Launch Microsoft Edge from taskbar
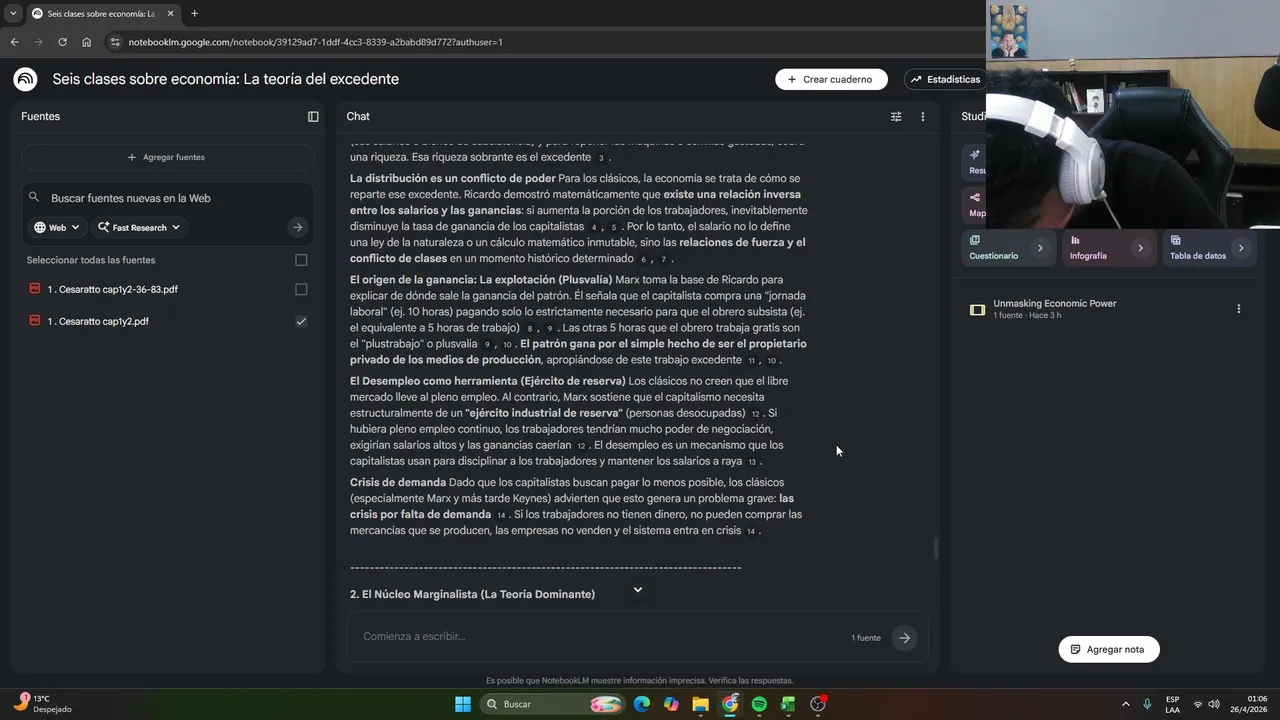The height and width of the screenshot is (720, 1280). [x=642, y=704]
